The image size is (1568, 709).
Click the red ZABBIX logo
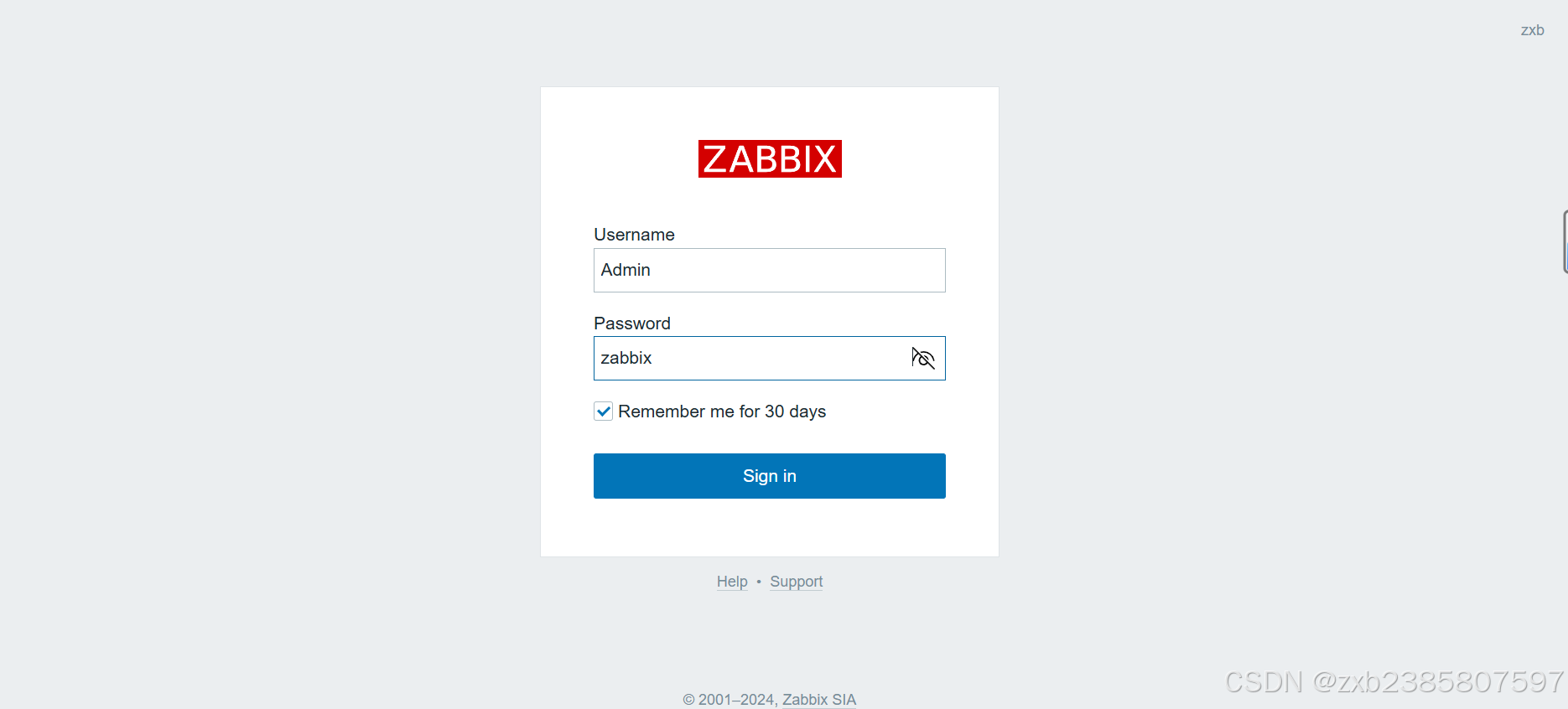769,158
